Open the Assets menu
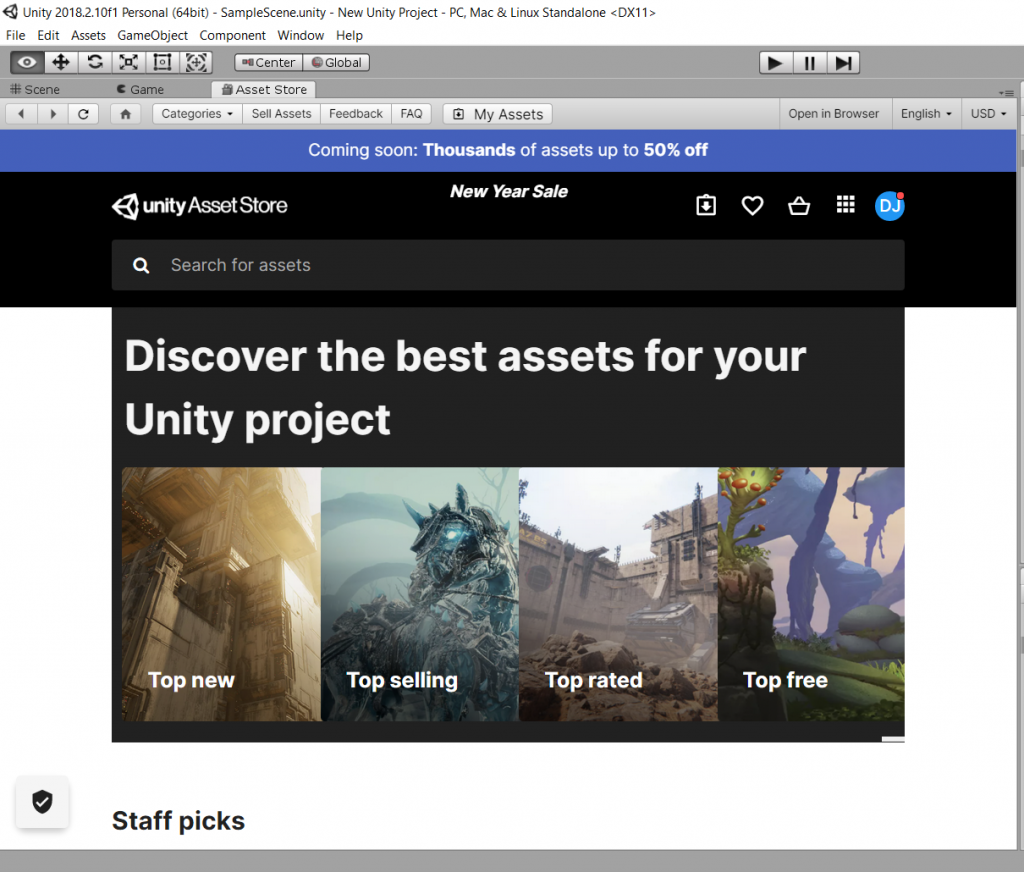 click(88, 35)
